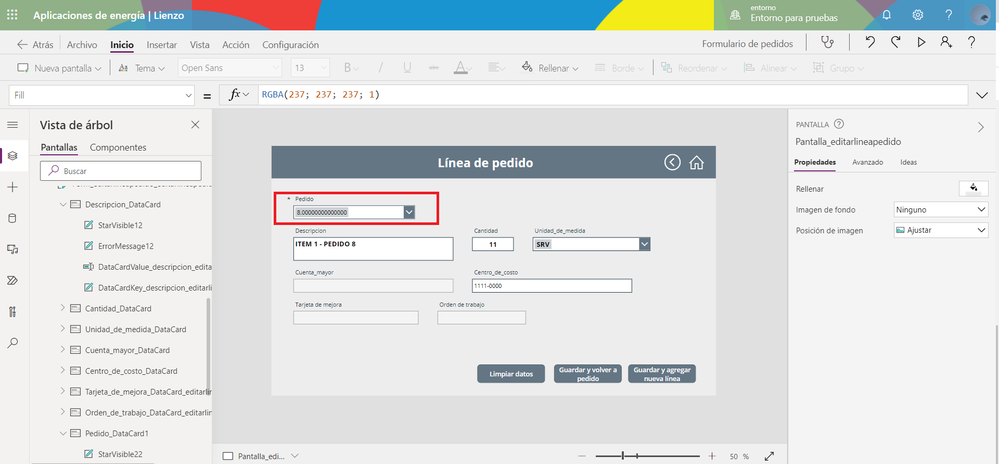
Task: Zoom in with the plus icon
Action: 712,456
